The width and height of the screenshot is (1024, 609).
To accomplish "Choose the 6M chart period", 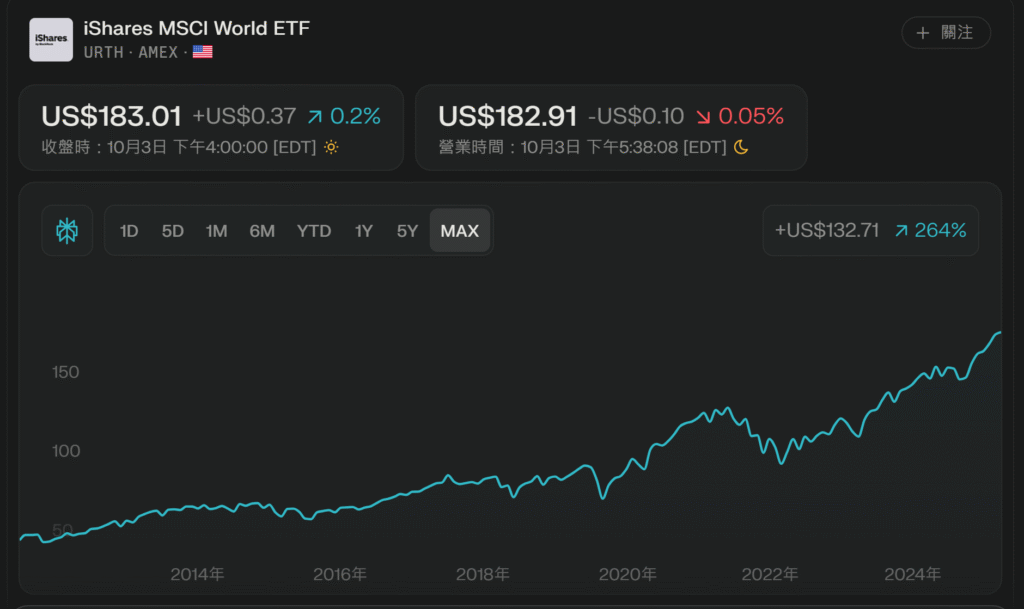I will [262, 231].
